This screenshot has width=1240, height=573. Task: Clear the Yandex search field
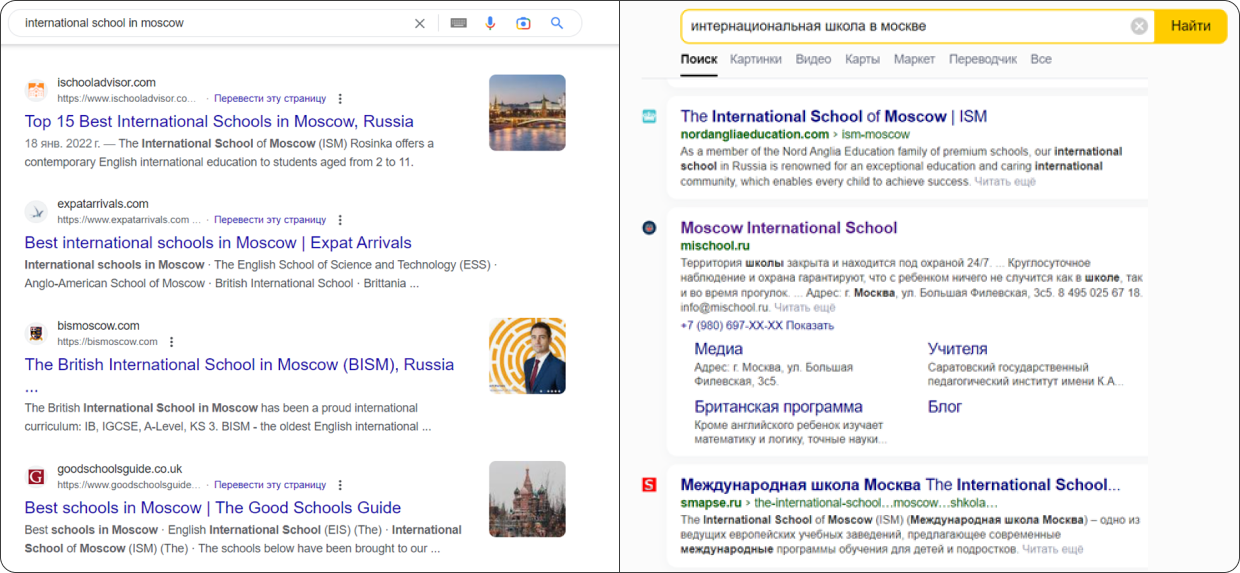tap(1139, 26)
